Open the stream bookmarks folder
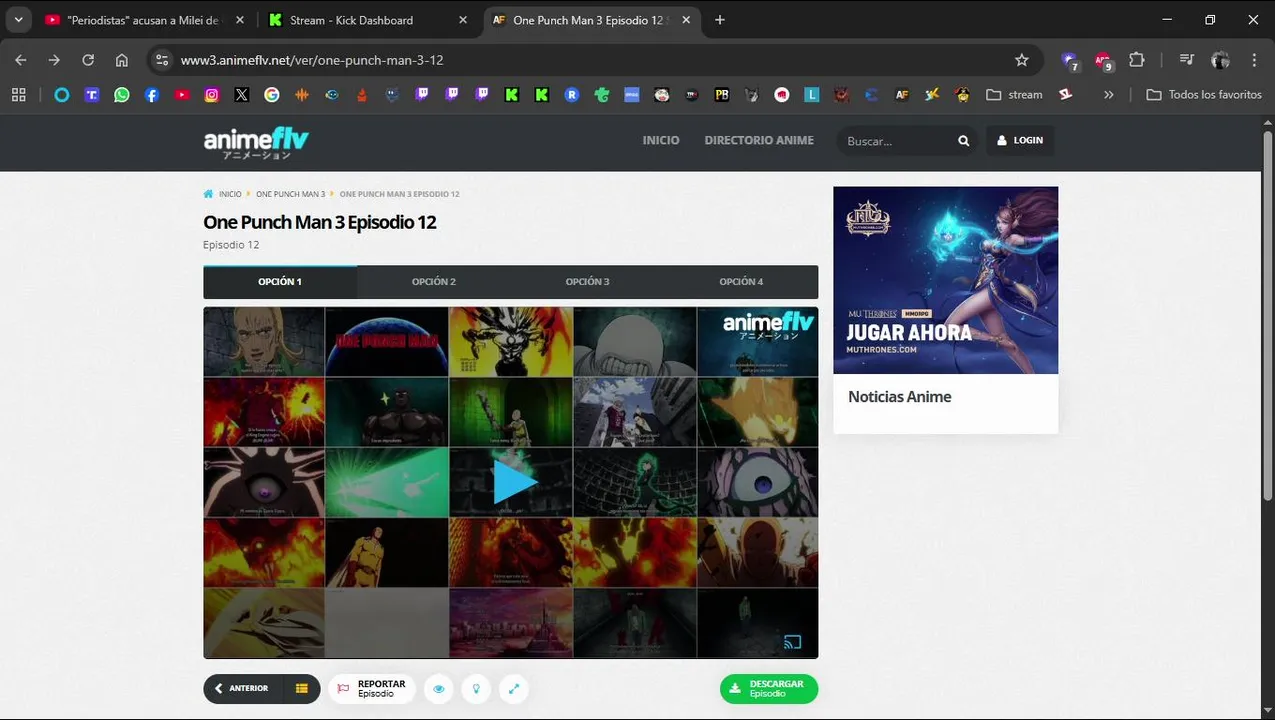 (x=1014, y=95)
